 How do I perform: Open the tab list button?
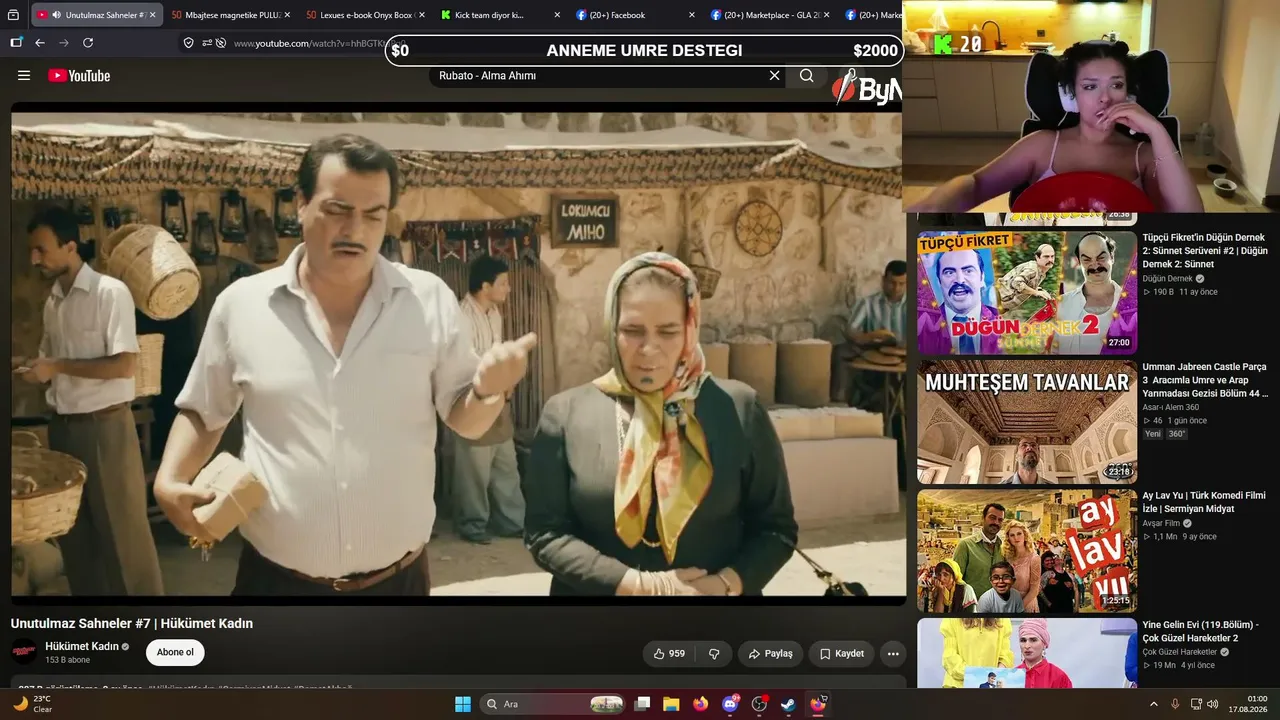pos(13,15)
